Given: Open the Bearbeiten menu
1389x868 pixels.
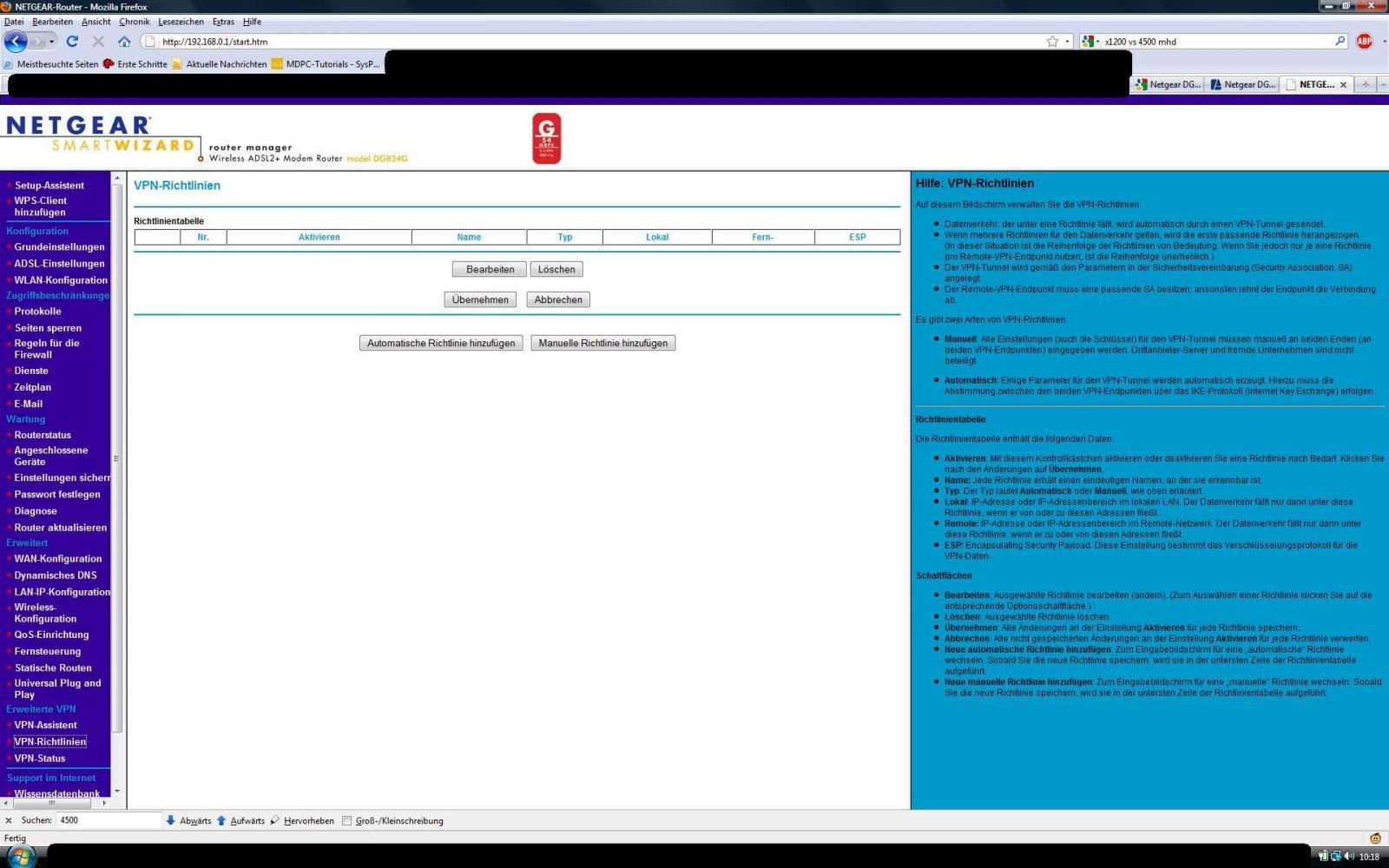Looking at the screenshot, I should pos(52,22).
